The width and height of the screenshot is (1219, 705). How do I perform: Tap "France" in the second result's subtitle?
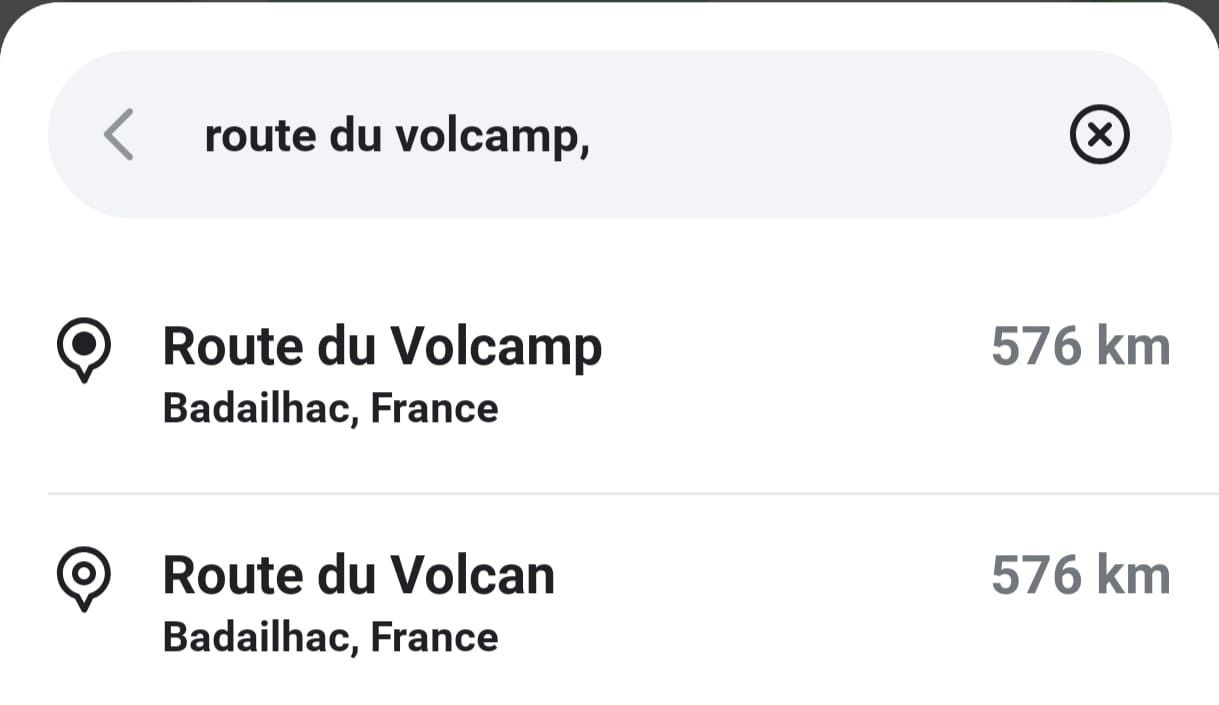pyautogui.click(x=434, y=637)
